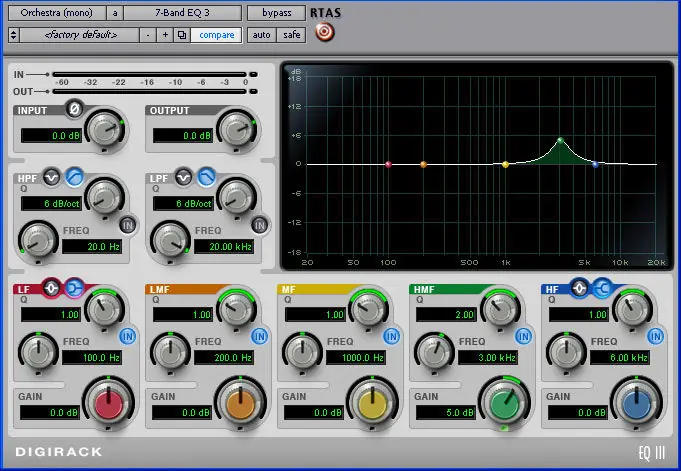681x471 pixels.
Task: Click the HMF Q 2.00 value field
Action: click(446, 315)
